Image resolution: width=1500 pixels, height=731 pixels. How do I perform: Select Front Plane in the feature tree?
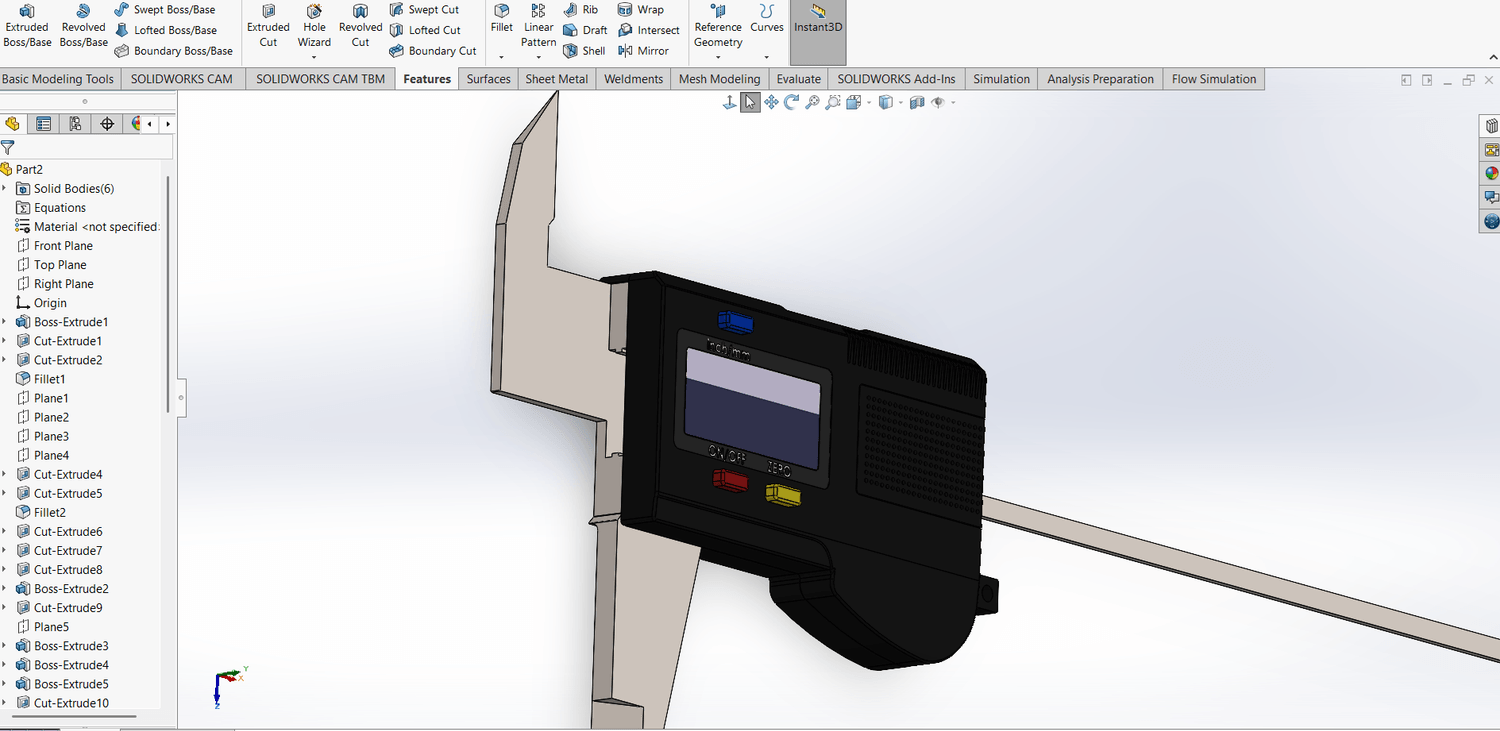[63, 246]
